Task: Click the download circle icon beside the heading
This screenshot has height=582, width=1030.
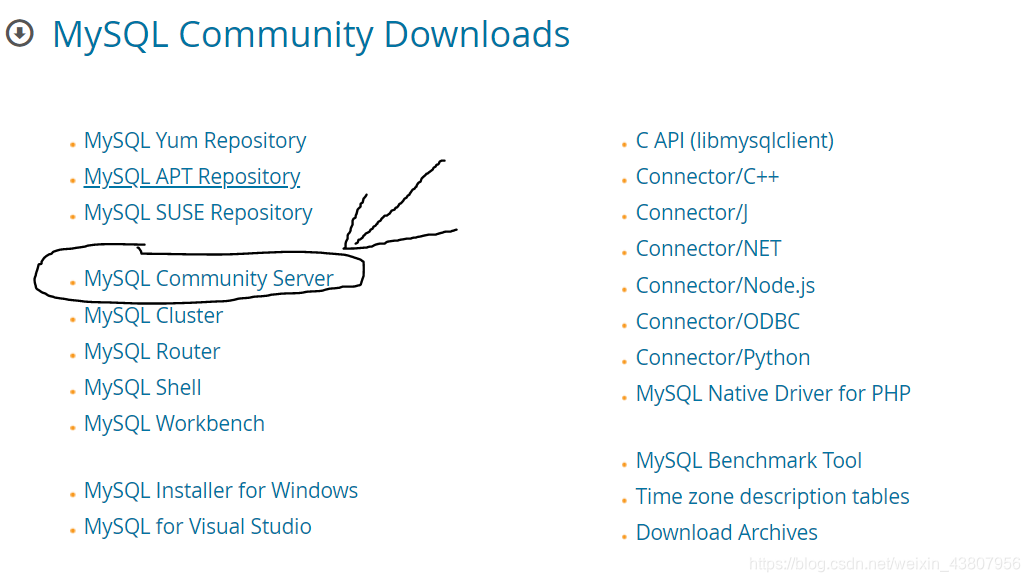Action: [x=20, y=34]
